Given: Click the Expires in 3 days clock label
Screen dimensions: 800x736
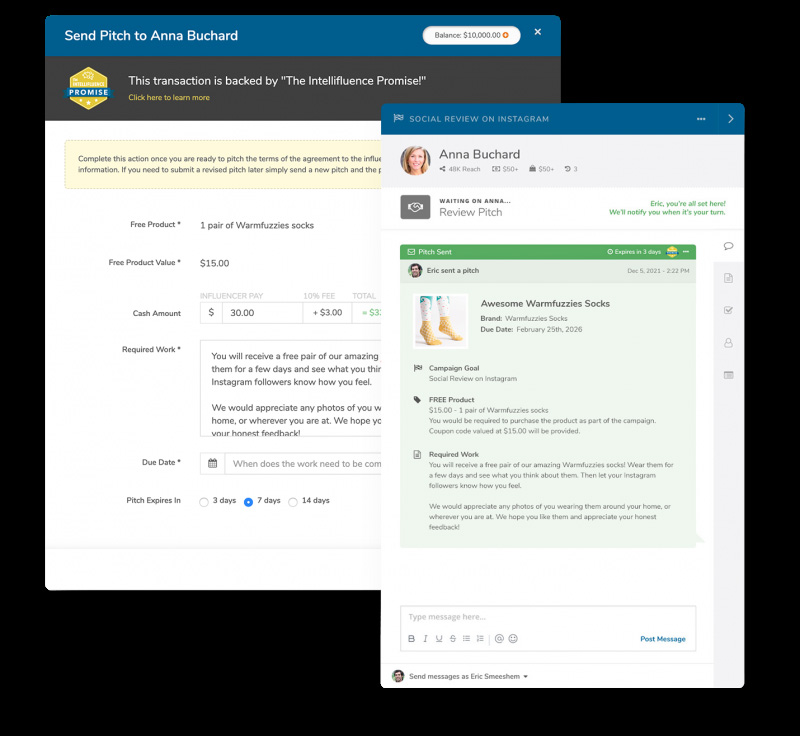Looking at the screenshot, I should [x=634, y=252].
